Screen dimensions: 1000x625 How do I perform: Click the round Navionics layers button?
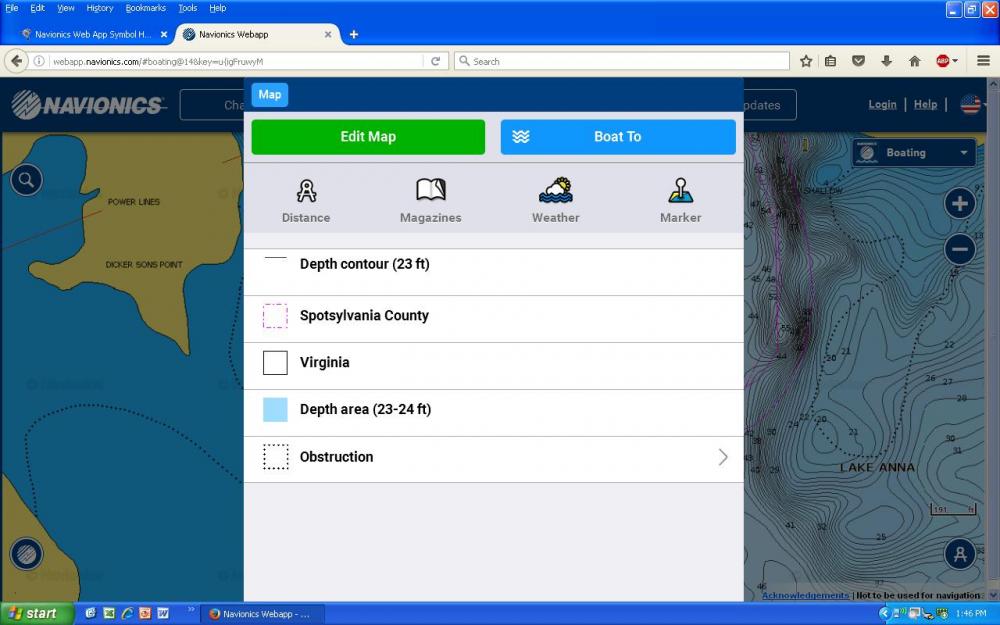click(x=26, y=554)
